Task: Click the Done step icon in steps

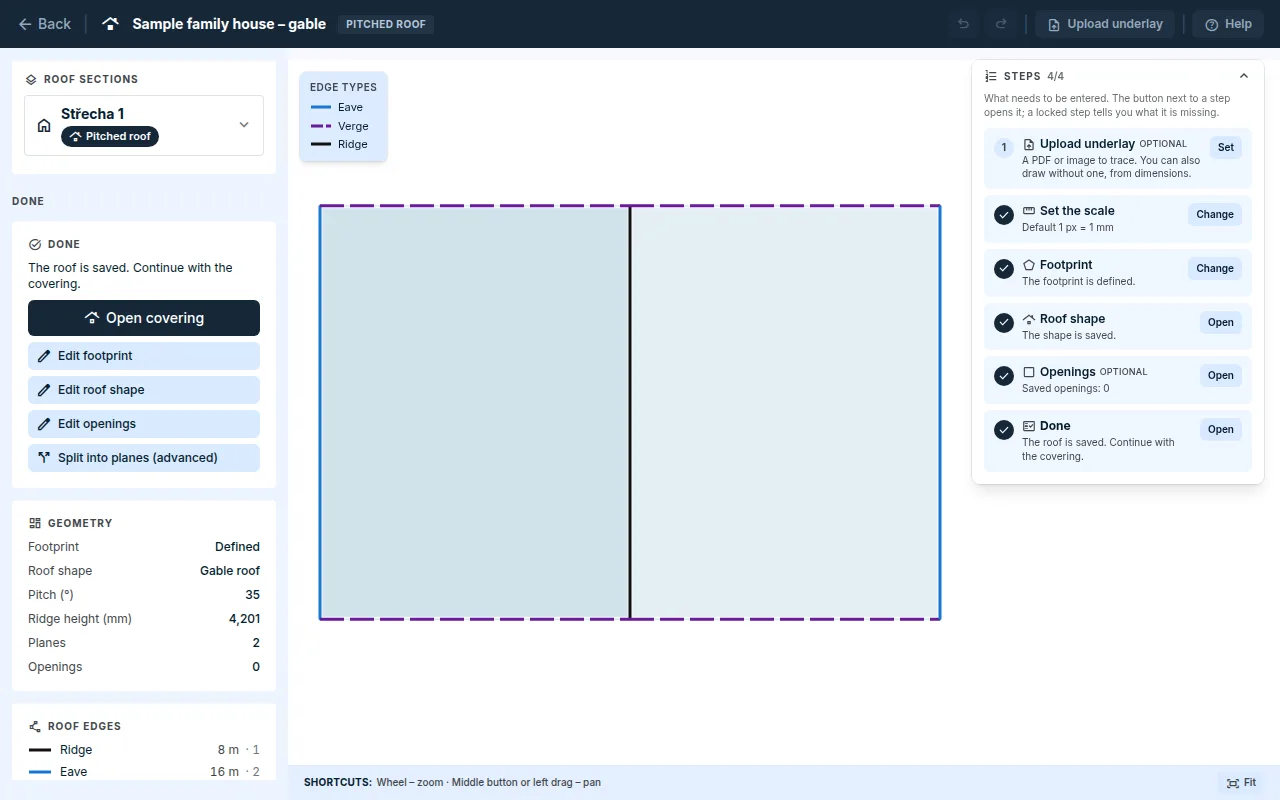Action: (1029, 426)
